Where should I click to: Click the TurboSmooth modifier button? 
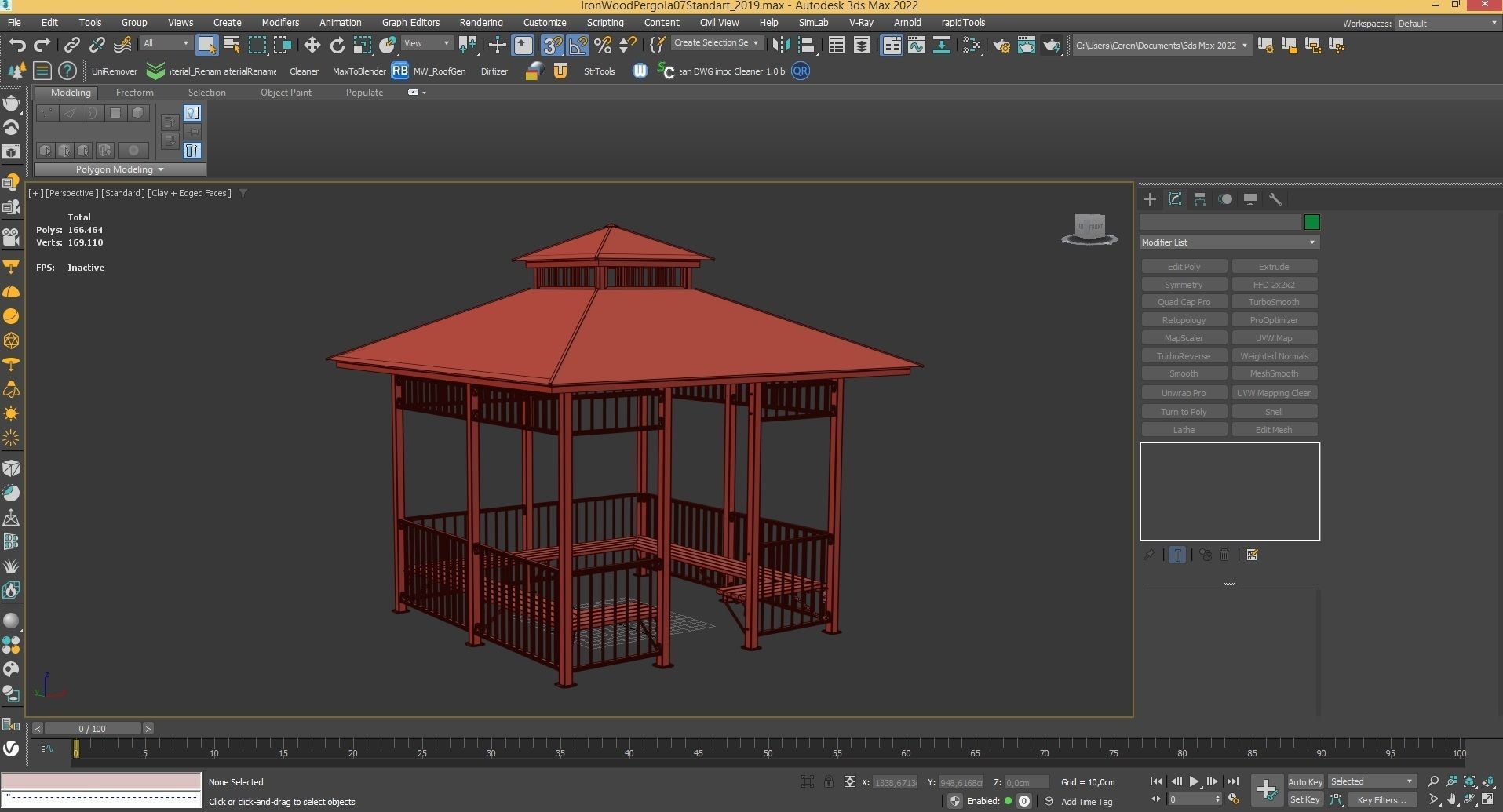point(1274,302)
